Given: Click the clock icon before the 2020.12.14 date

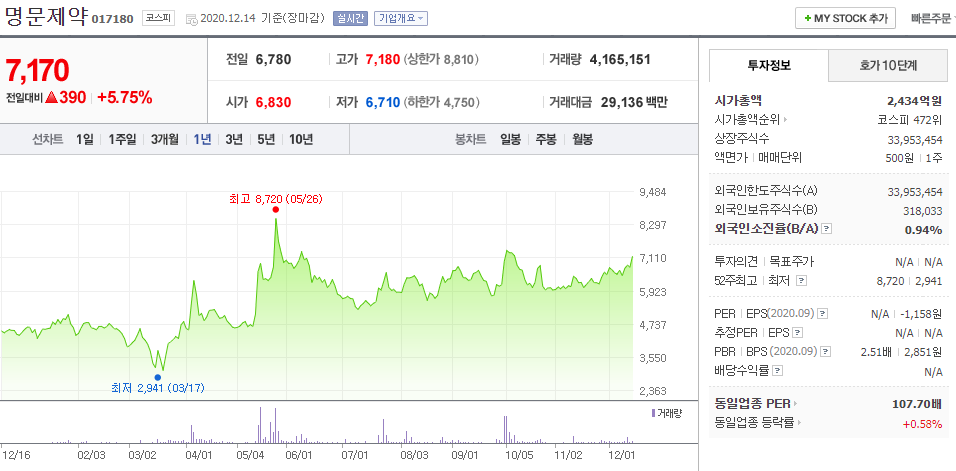Looking at the screenshot, I should (x=191, y=19).
